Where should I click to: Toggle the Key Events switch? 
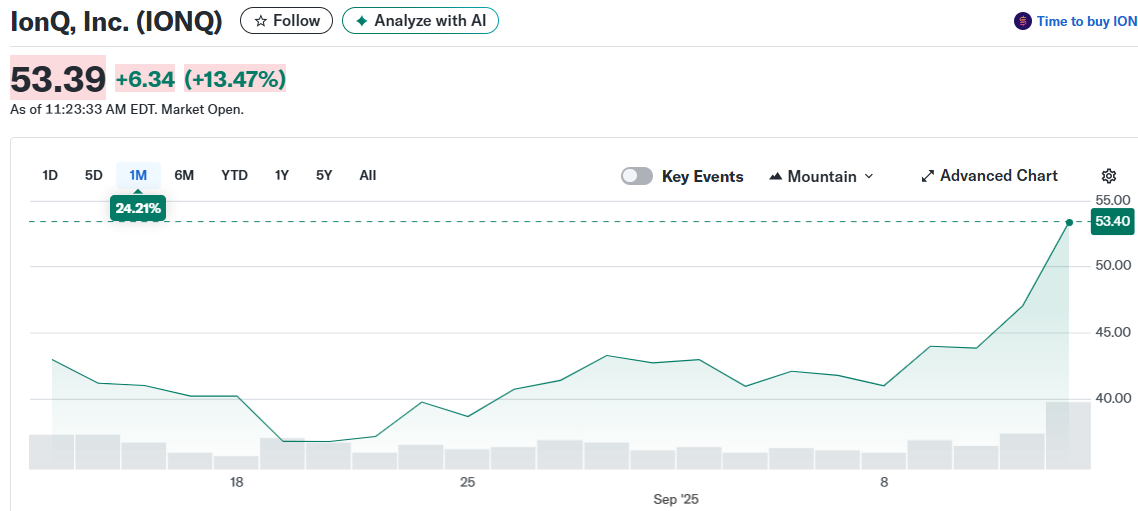point(636,176)
